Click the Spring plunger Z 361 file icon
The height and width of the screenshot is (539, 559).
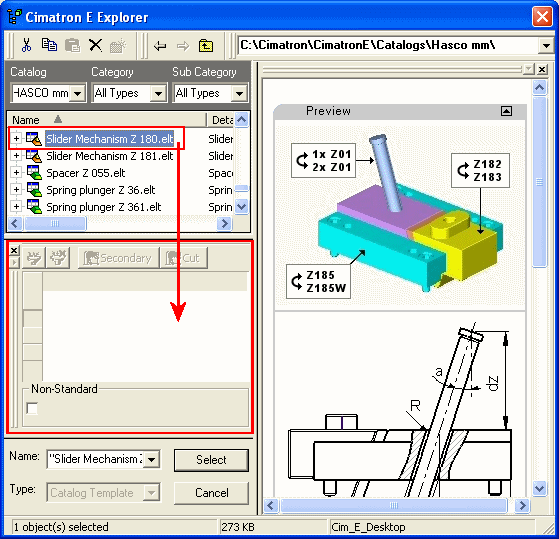click(34, 207)
